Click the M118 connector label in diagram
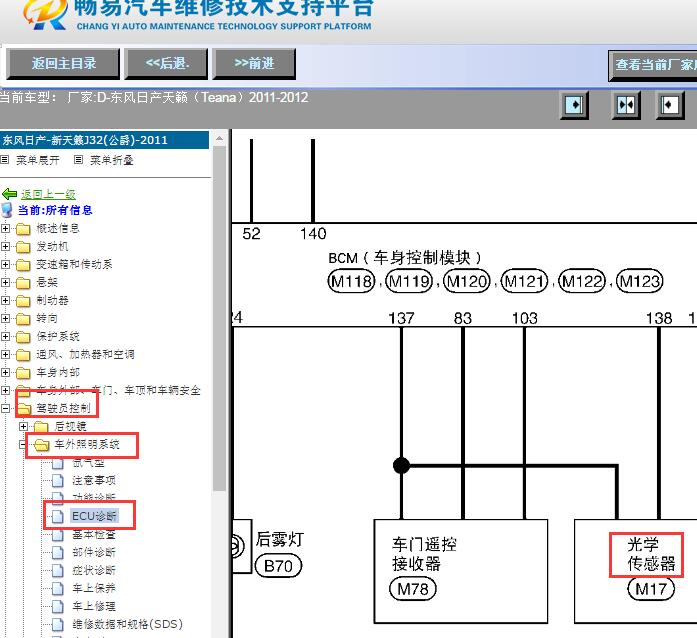Screen dimensions: 697x638 [351, 281]
